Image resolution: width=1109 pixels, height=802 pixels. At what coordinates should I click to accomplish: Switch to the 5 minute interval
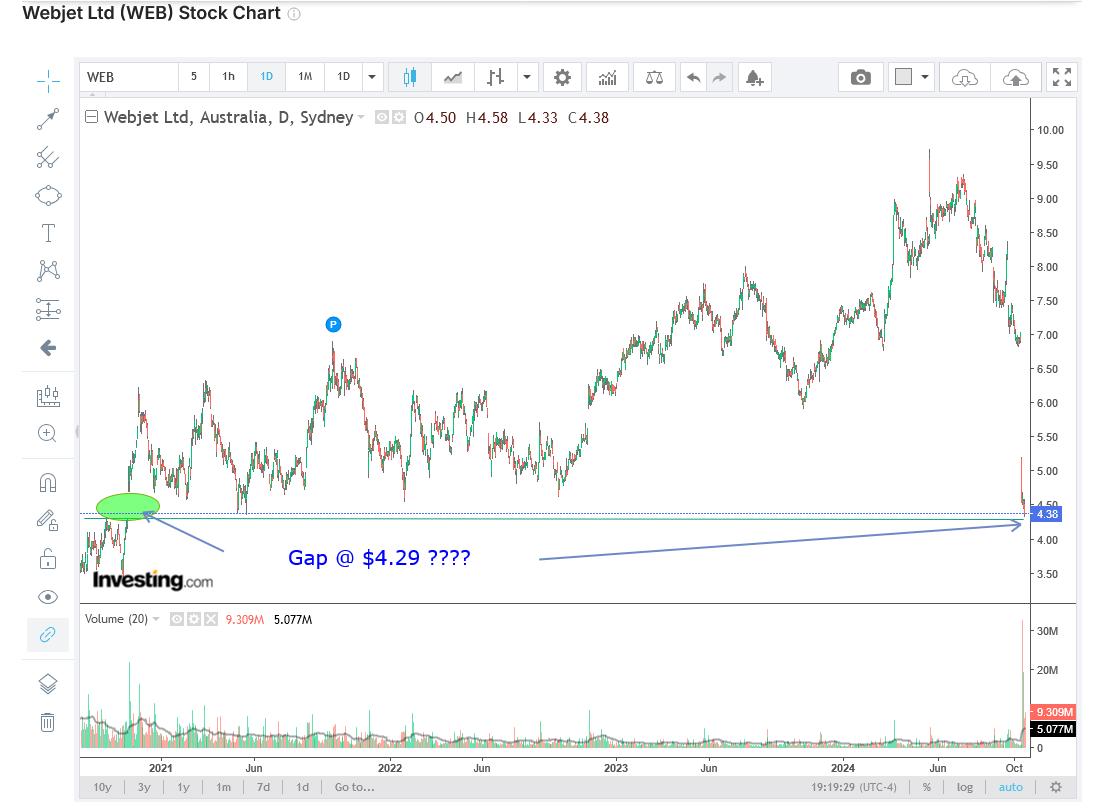tap(194, 76)
